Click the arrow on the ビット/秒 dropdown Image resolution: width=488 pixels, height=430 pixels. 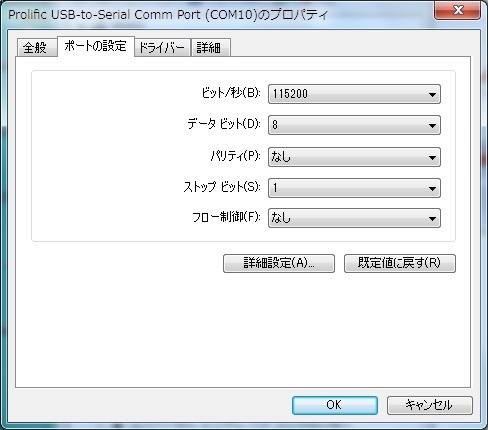point(432,94)
